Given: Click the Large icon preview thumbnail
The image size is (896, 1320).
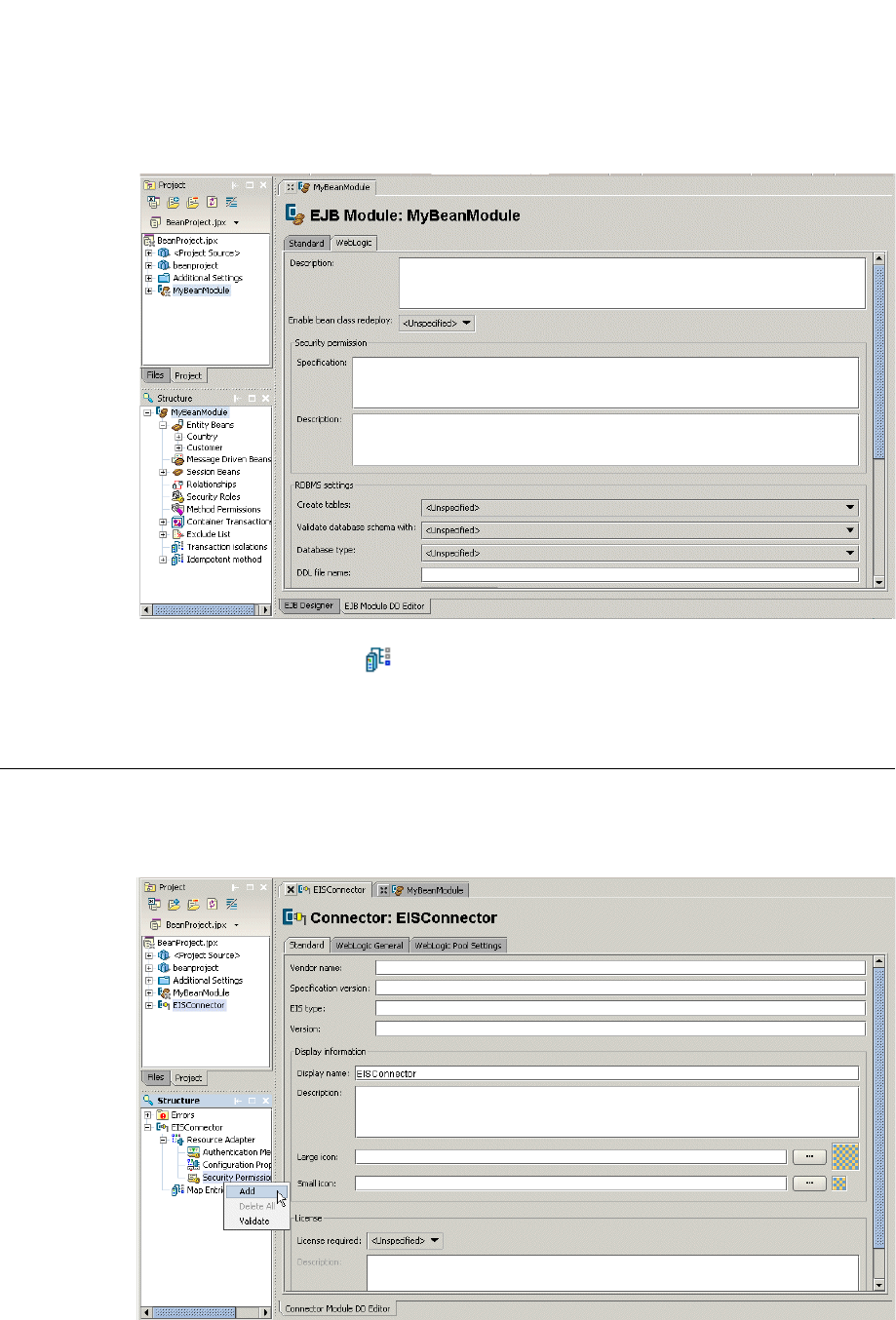Looking at the screenshot, I should 845,1156.
